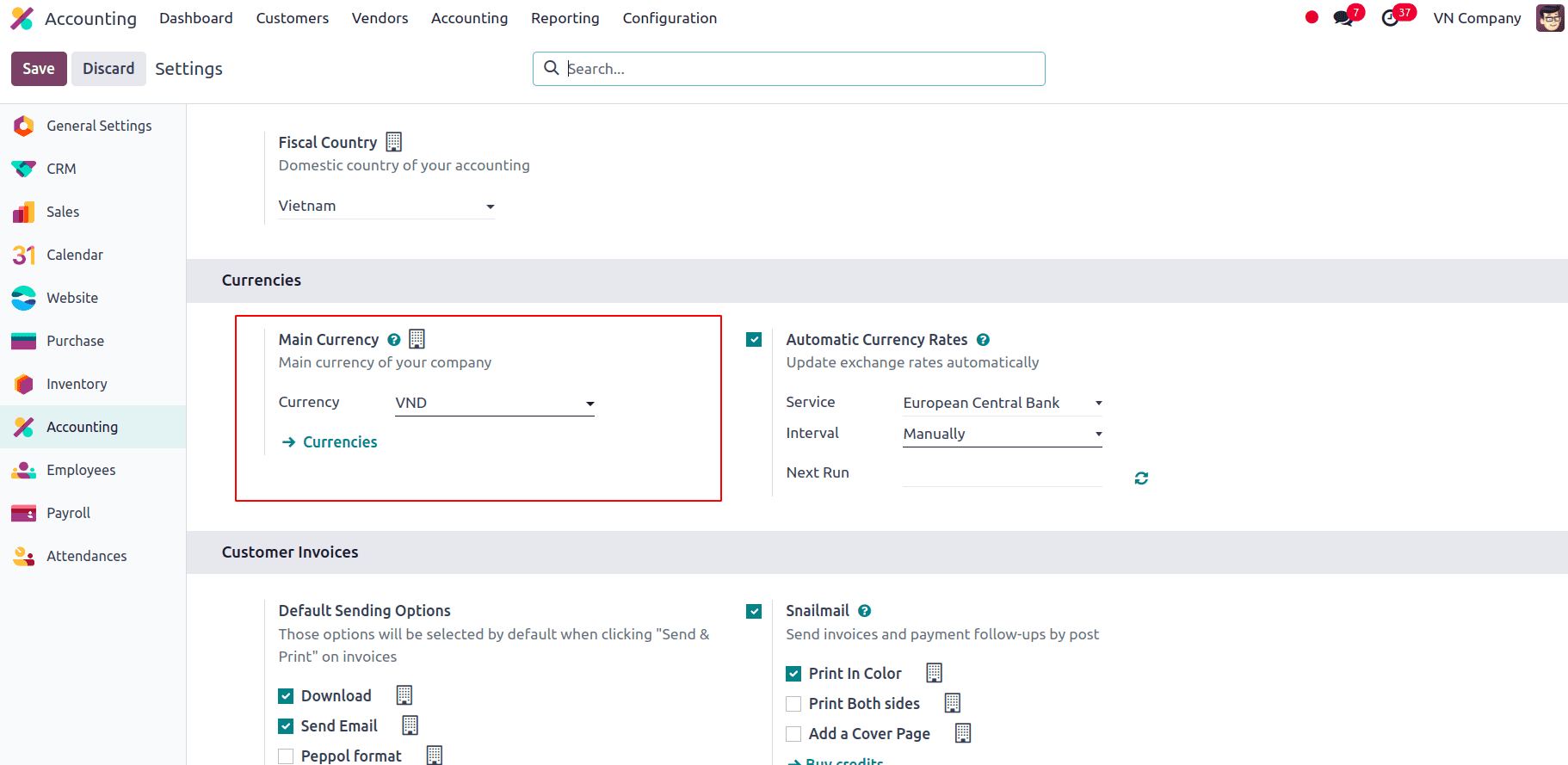Click the Save button

pos(39,69)
